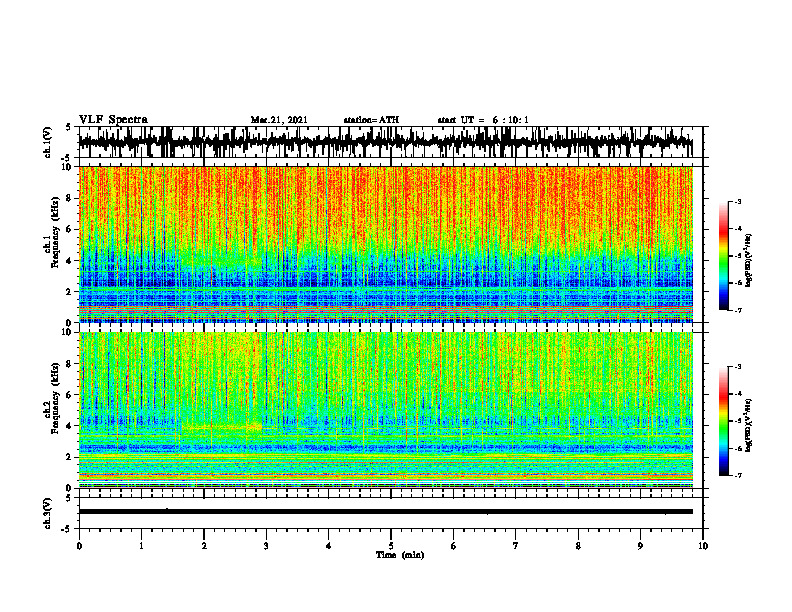Screen dimensions: 792x612
Task: Click time axis tick label "8"
Action: [578, 546]
